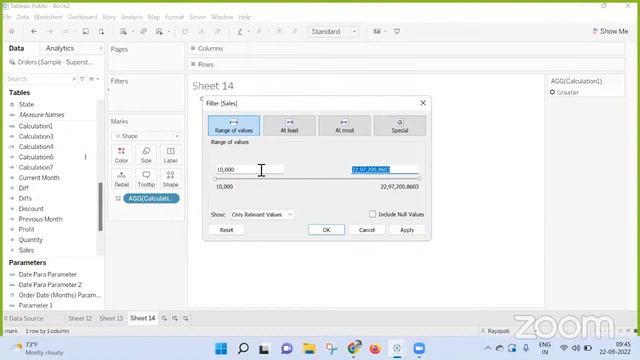The height and width of the screenshot is (360, 640).
Task: Select the Sales field in Tables
Action: 26,250
